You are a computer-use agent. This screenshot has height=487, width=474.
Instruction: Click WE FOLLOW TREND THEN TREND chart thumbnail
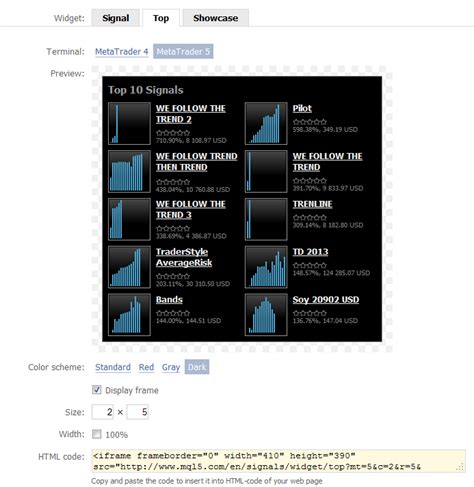(x=129, y=171)
